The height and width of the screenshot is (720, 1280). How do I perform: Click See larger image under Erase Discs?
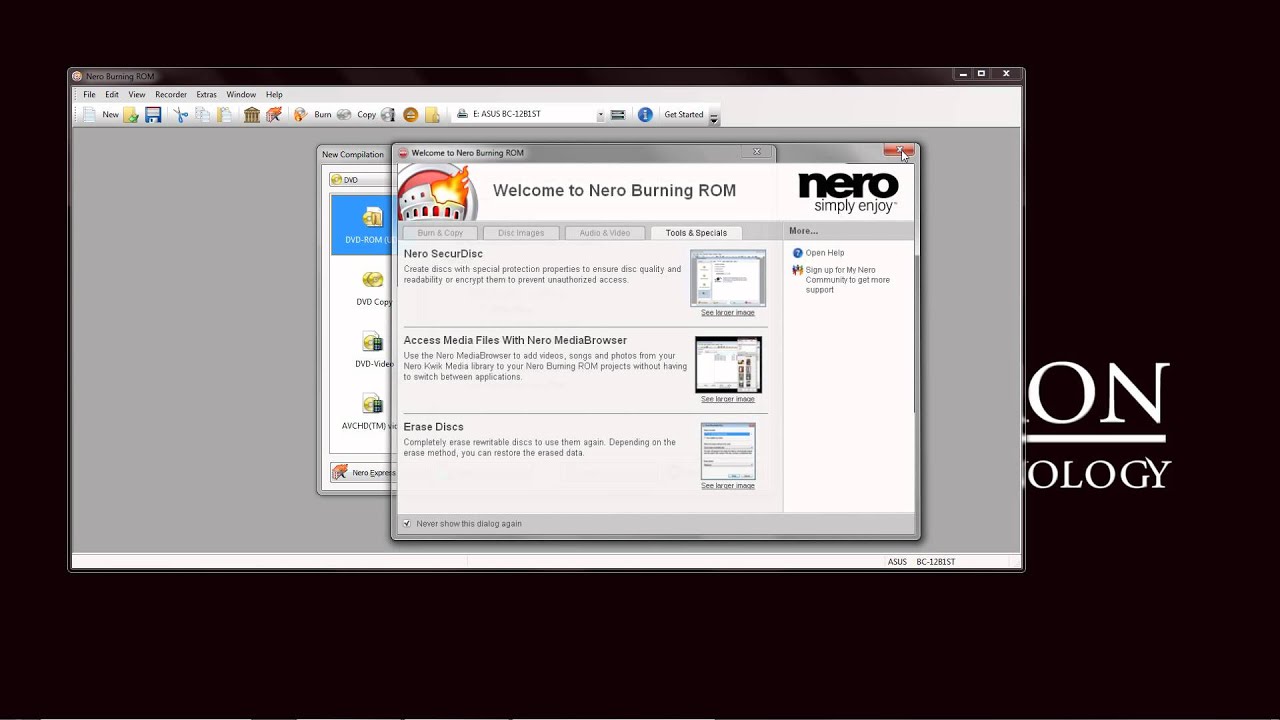(728, 486)
